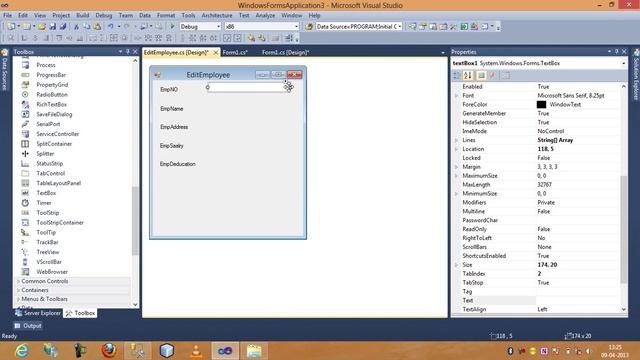Expand the Margin property
Image resolution: width=640 pixels, height=360 pixels.
(x=456, y=167)
